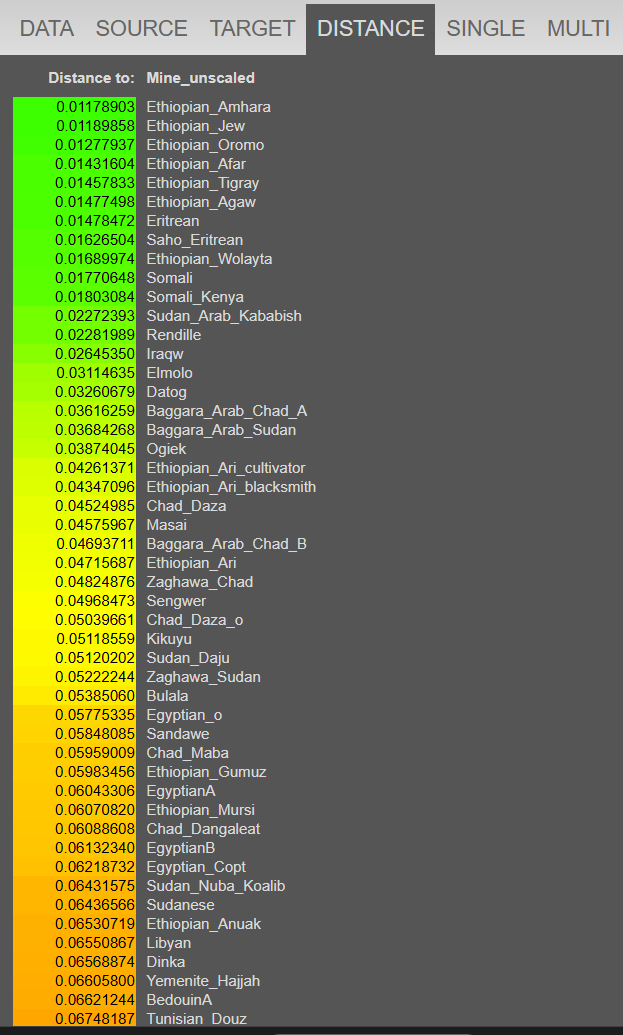Screen dimensions: 623x1035
Task: Select the Sandawe population
Action: pos(178,735)
